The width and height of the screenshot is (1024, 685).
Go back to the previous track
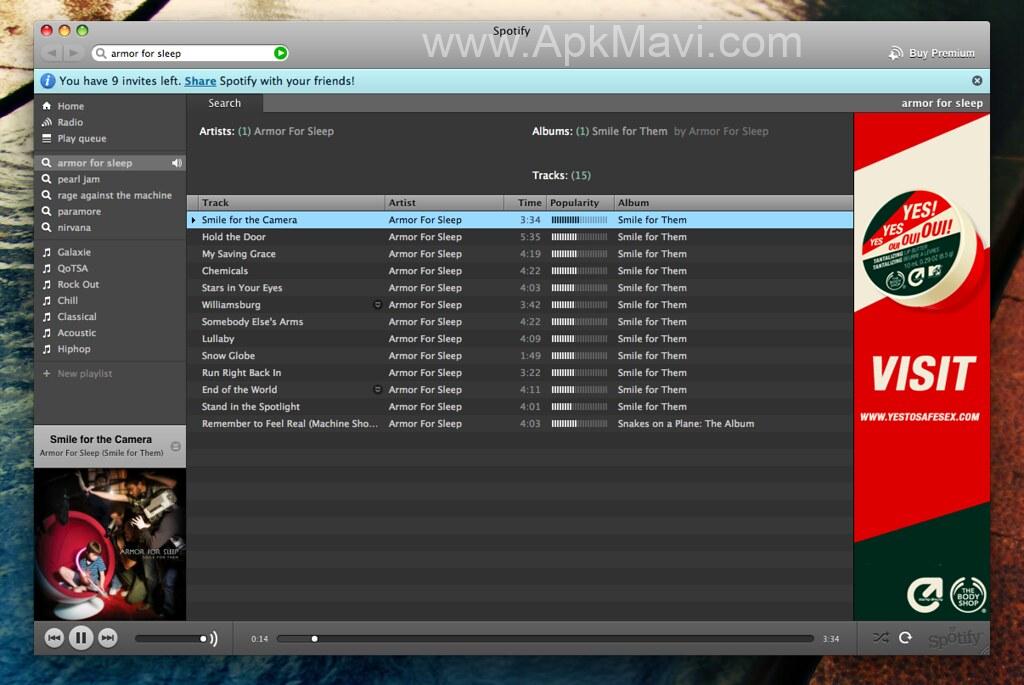click(54, 638)
